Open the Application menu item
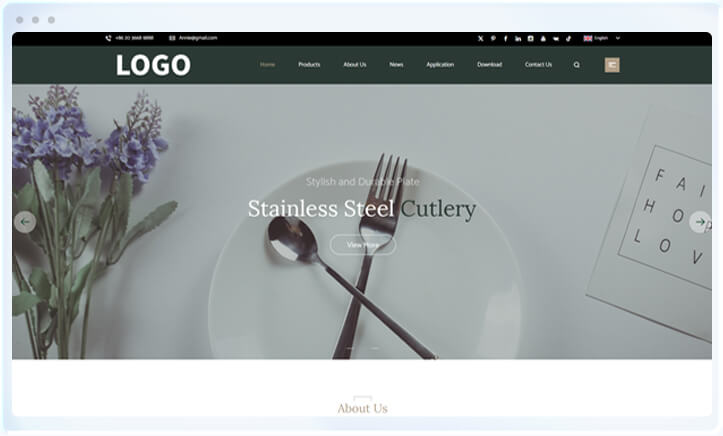The height and width of the screenshot is (436, 723). (x=440, y=65)
